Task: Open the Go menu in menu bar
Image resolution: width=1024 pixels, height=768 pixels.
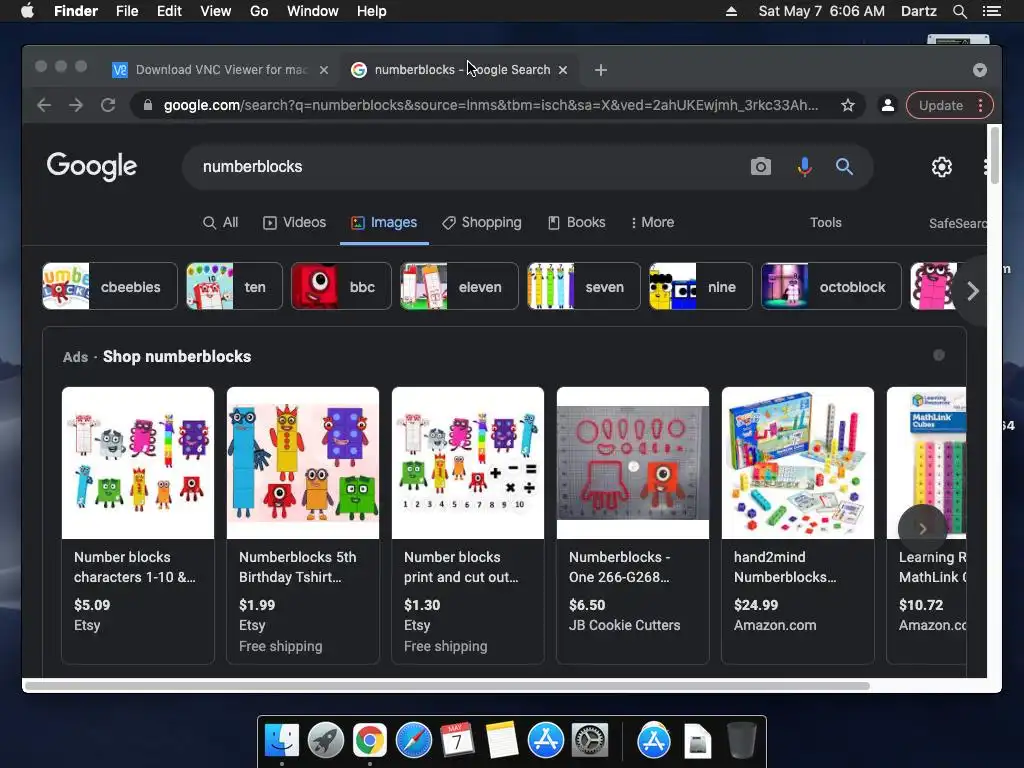Action: [x=259, y=11]
